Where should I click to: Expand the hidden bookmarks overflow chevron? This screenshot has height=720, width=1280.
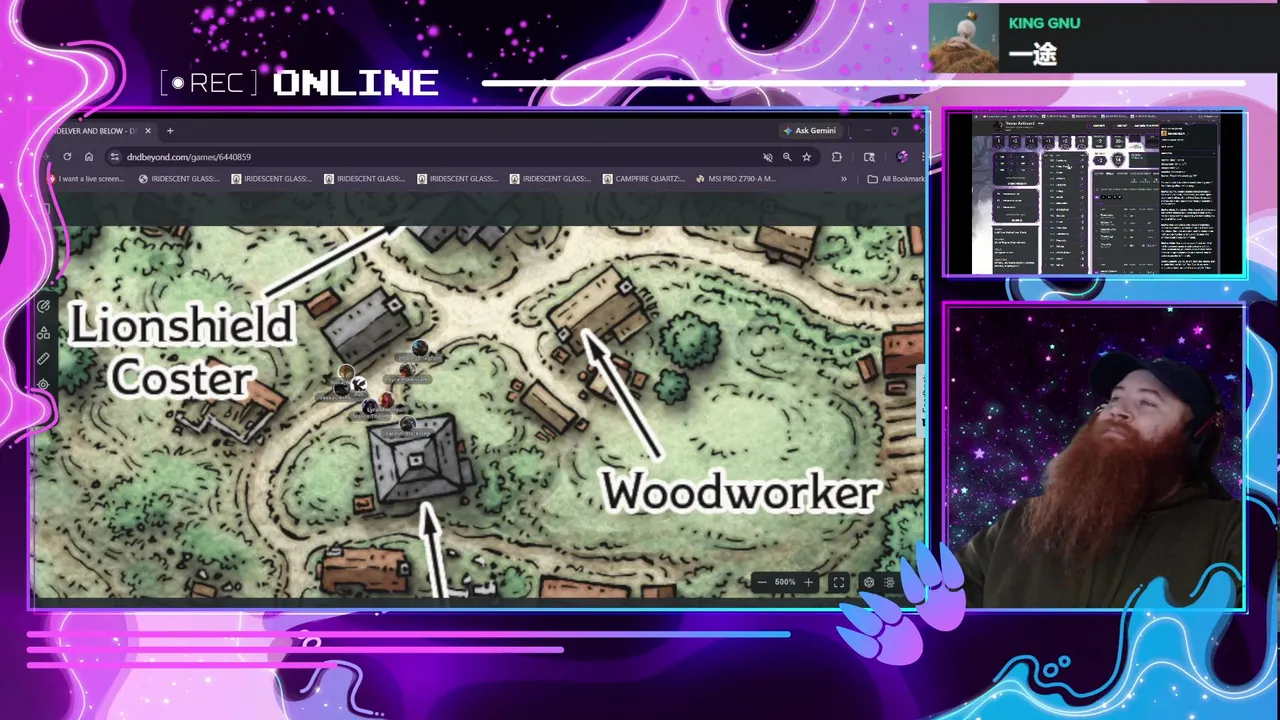pos(843,179)
